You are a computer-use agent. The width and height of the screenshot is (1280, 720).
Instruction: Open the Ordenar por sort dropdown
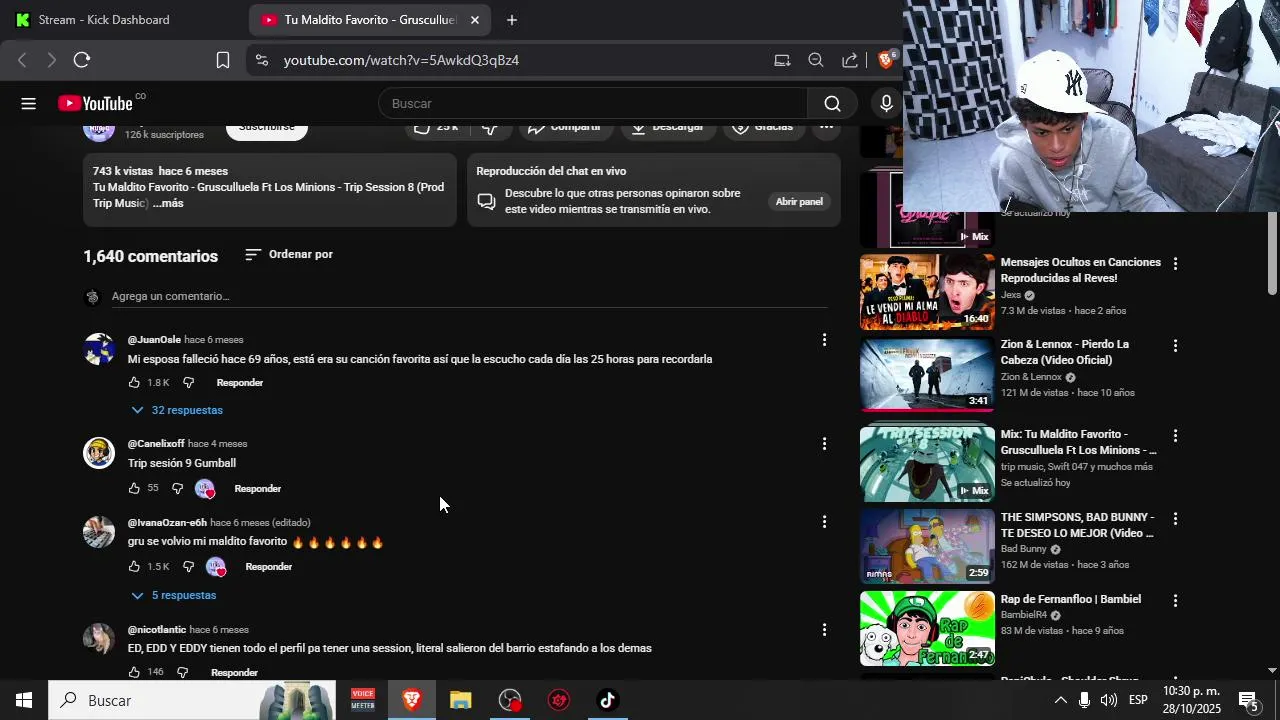[289, 254]
